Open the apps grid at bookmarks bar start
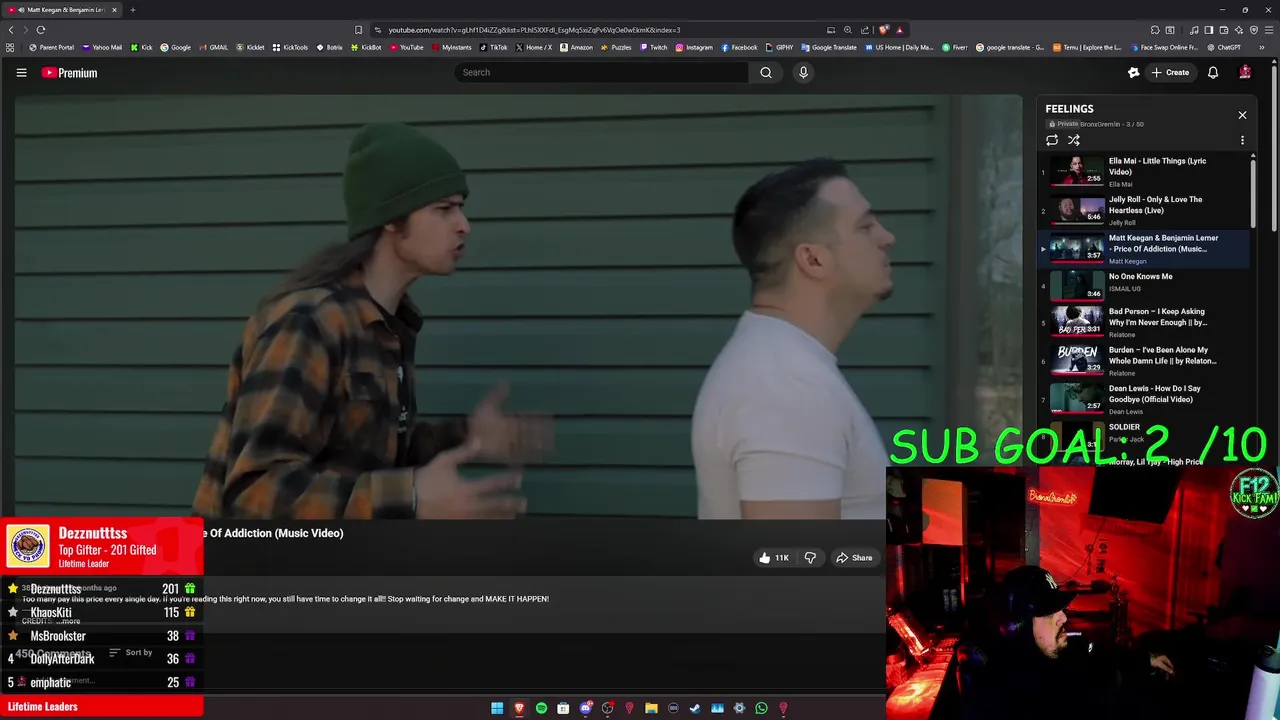 click(10, 47)
